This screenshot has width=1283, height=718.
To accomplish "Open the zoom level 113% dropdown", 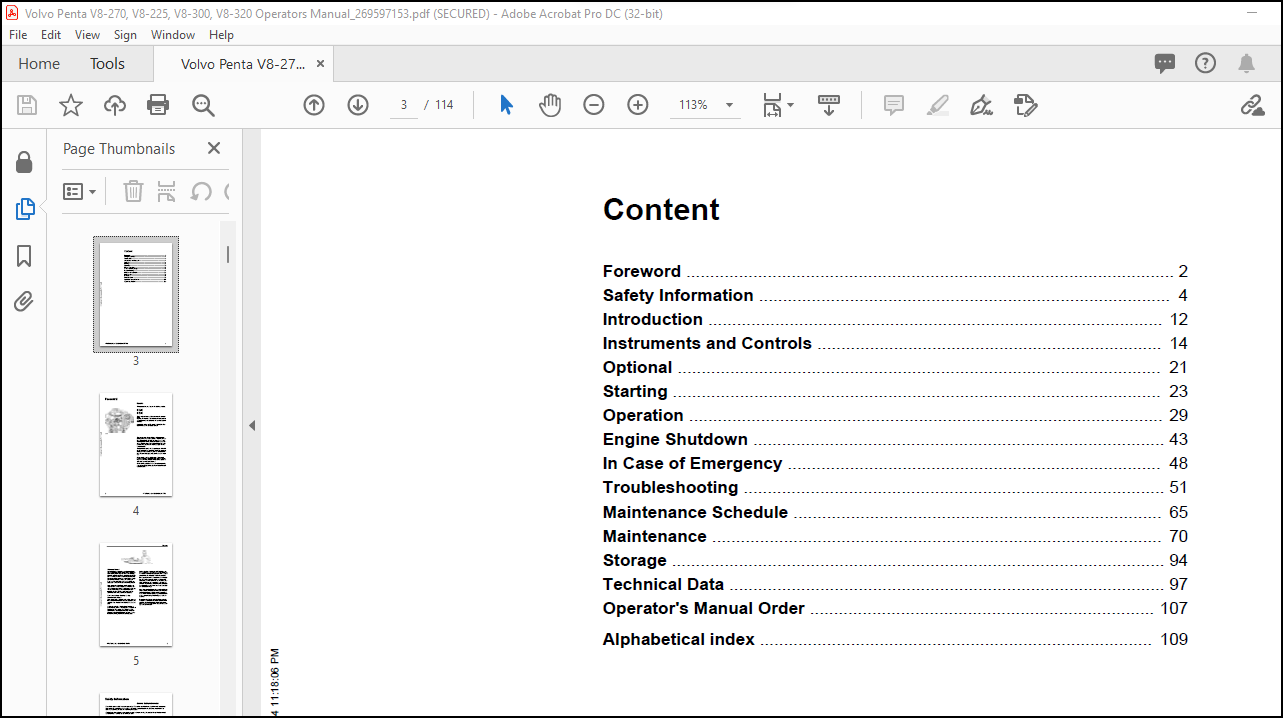I will [706, 105].
